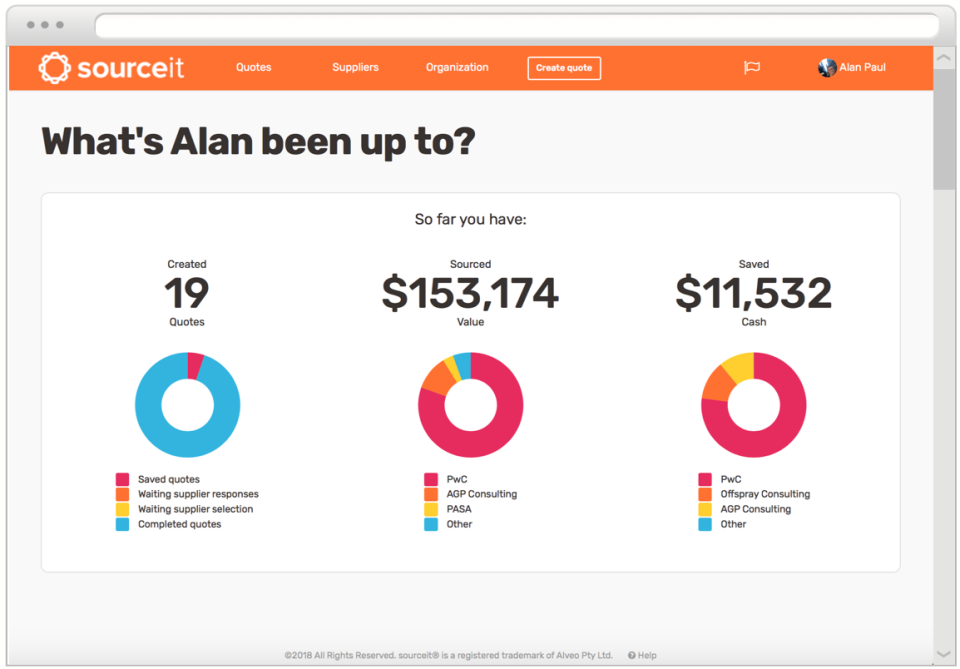The width and height of the screenshot is (960, 669).
Task: Open the Quotes menu
Action: (x=253, y=67)
